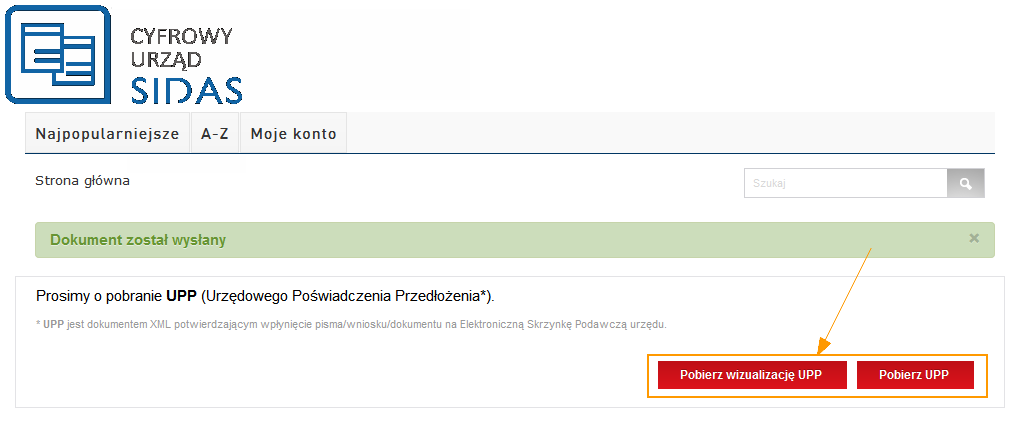
Task: Click the orange arrow annotation line
Action: 848,296
